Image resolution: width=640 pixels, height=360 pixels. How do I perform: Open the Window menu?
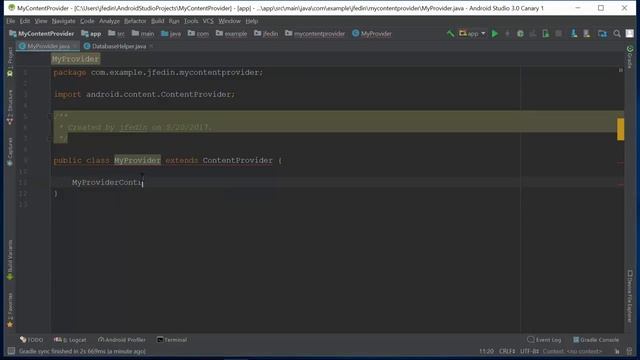coord(229,21)
